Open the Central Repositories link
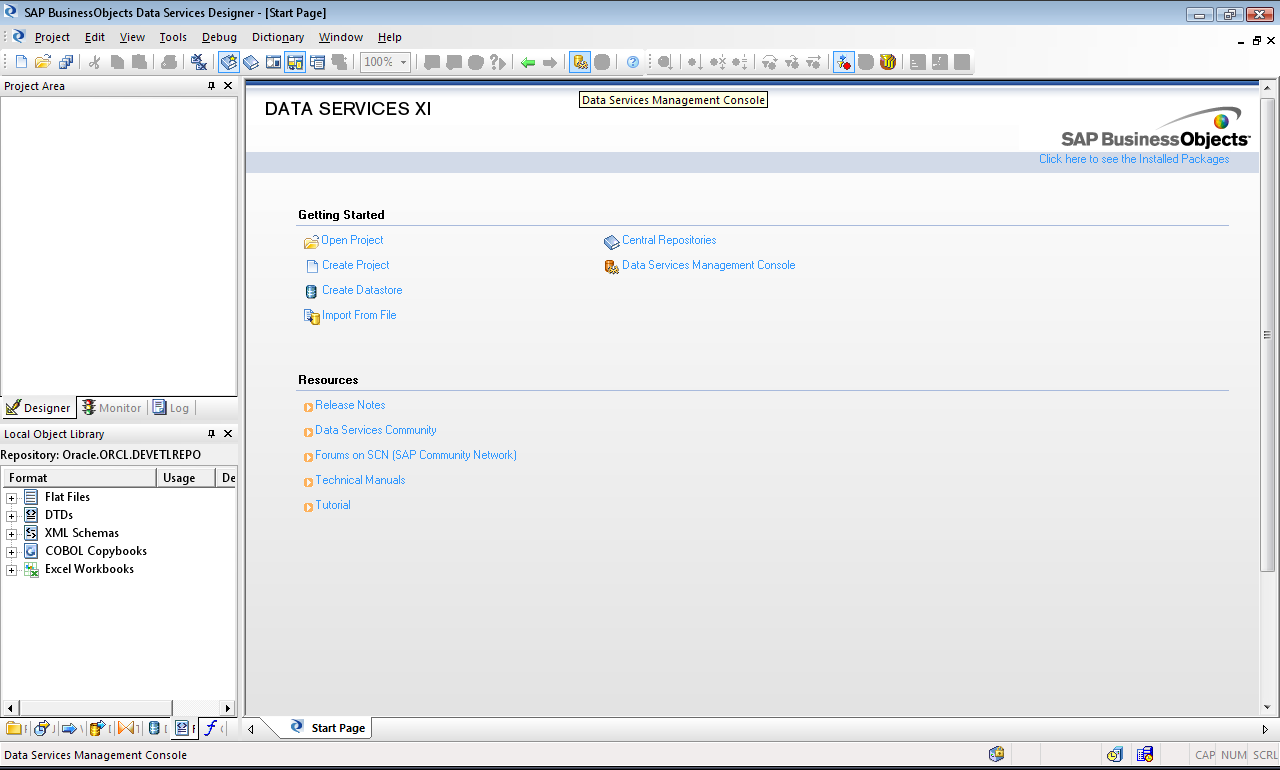1280x770 pixels. pos(669,240)
